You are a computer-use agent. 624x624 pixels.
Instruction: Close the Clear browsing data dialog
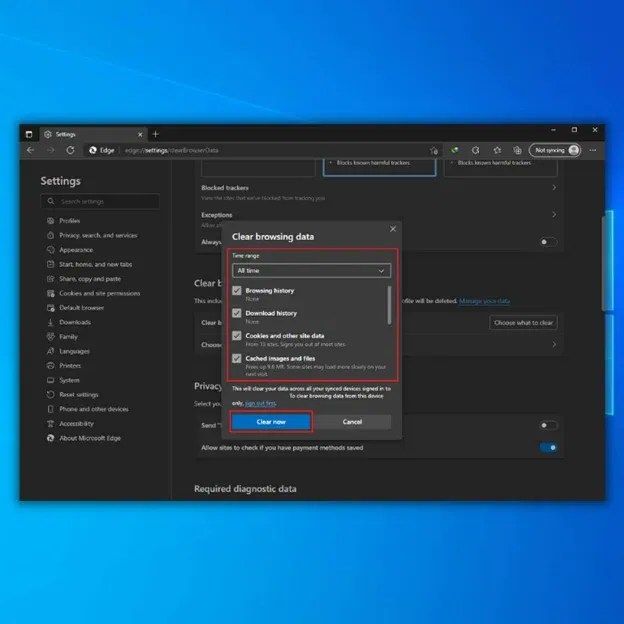pyautogui.click(x=393, y=229)
